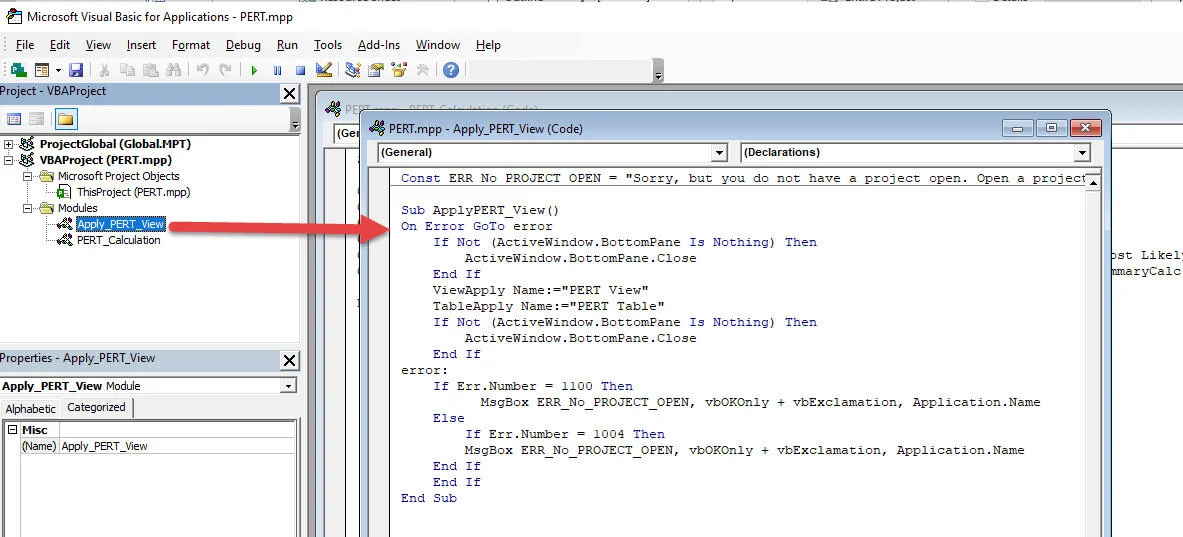The width and height of the screenshot is (1183, 537).
Task: Open the (General) object dropdown in code window
Action: 720,152
